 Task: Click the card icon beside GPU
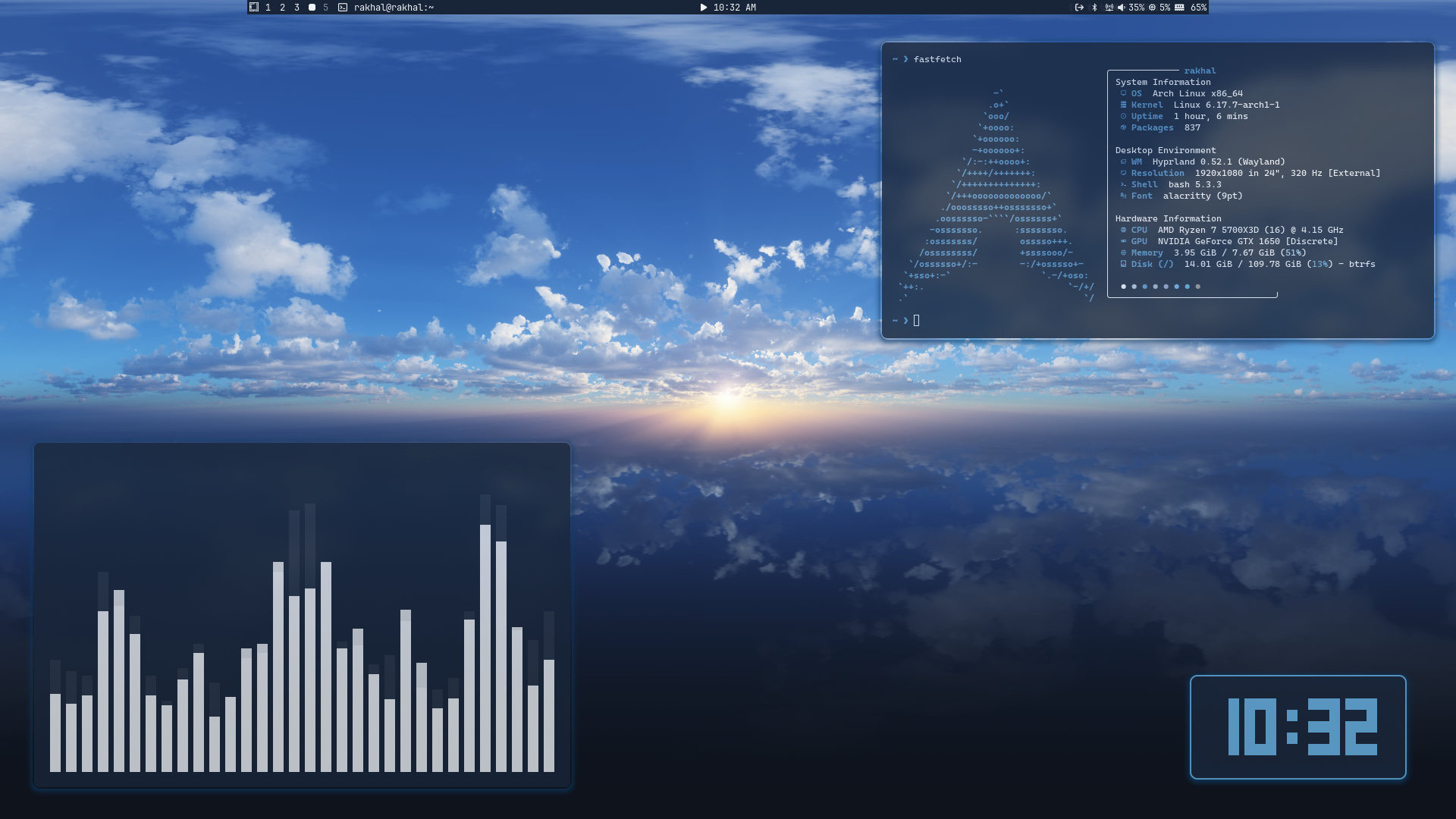coord(1123,241)
